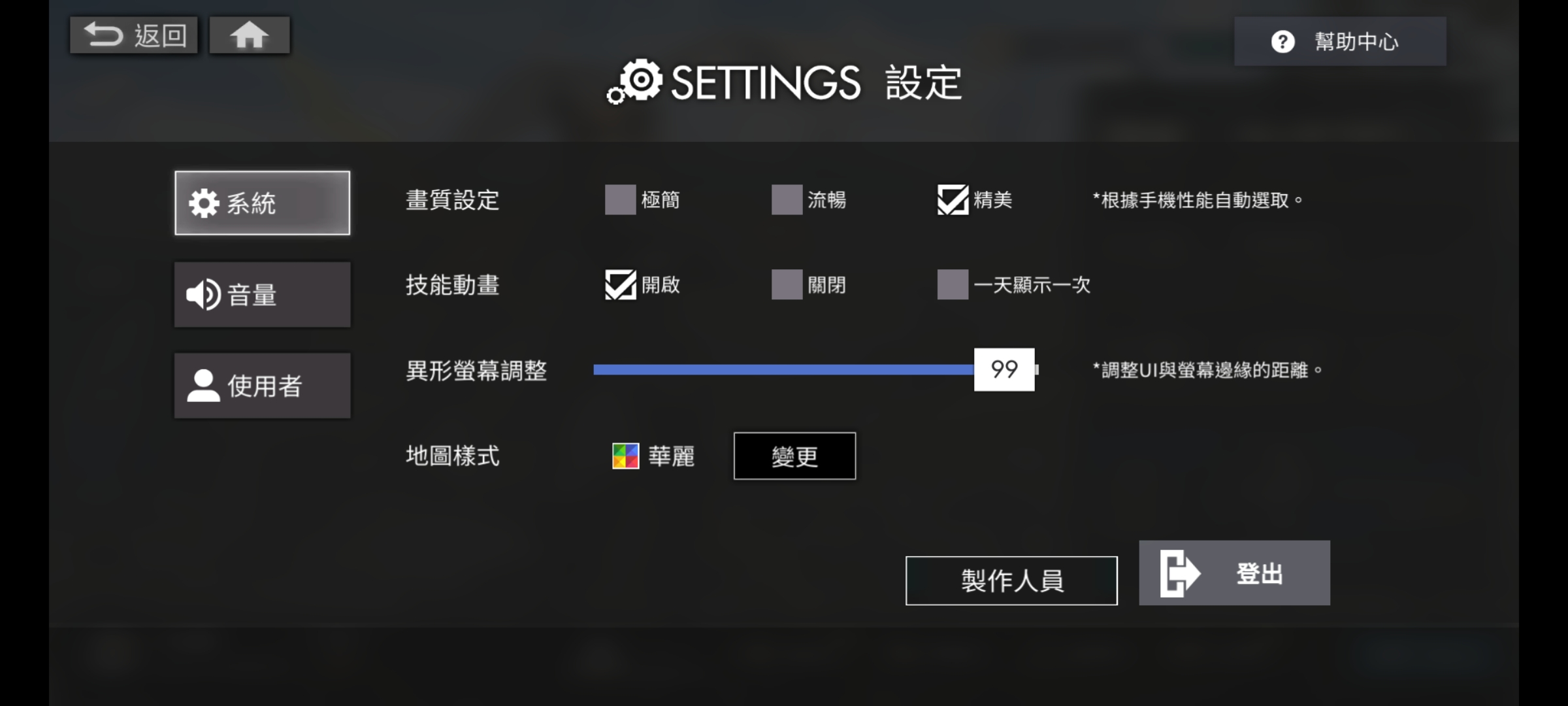Click the speaker icon for 音量
This screenshot has height=706, width=1568.
click(203, 295)
